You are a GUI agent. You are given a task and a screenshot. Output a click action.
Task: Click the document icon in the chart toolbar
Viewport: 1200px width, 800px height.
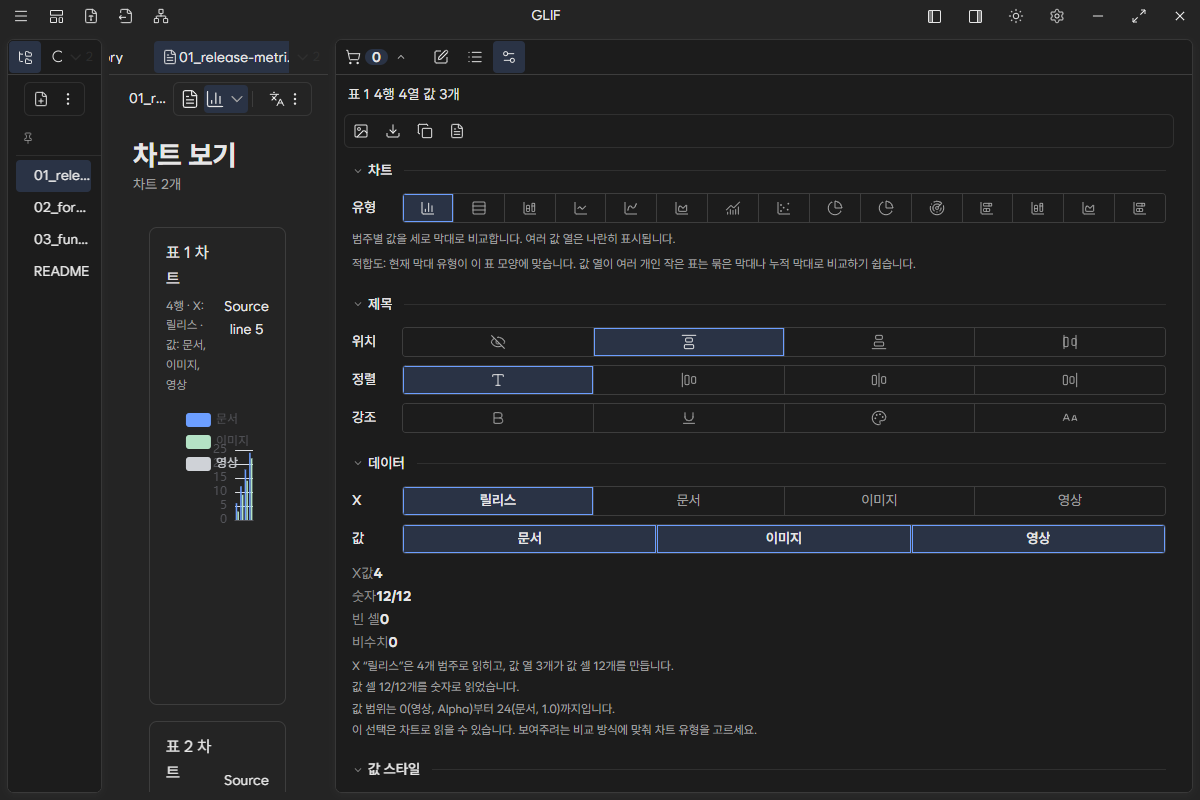coord(457,131)
